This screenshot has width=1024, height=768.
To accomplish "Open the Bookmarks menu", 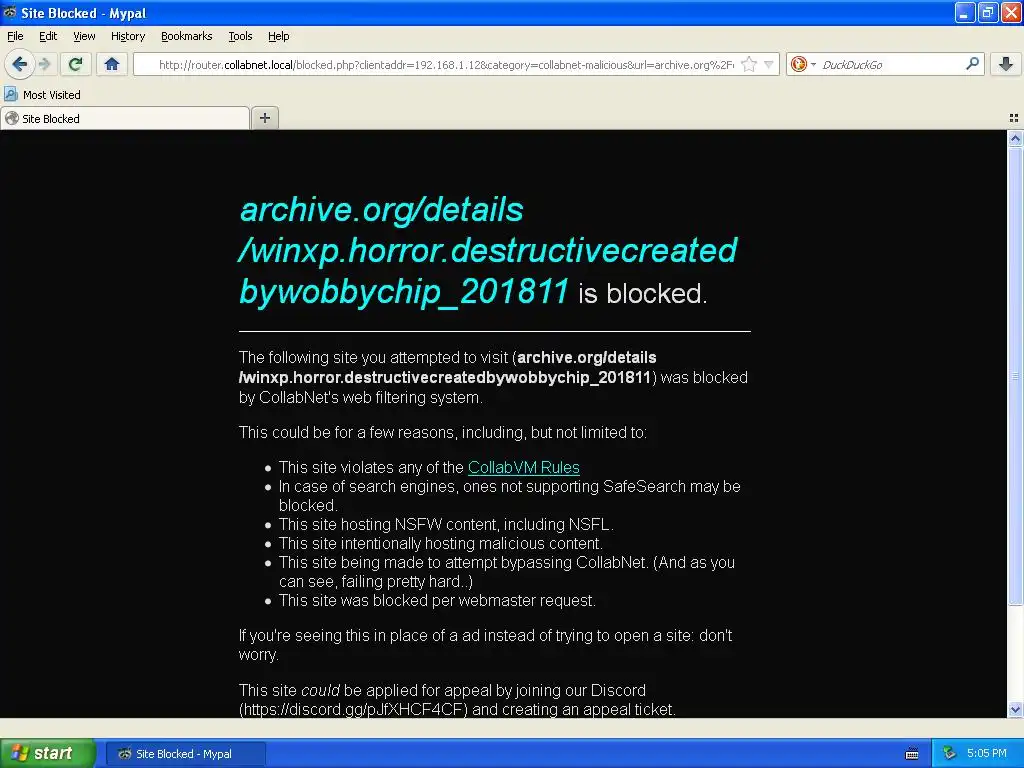I will [187, 36].
